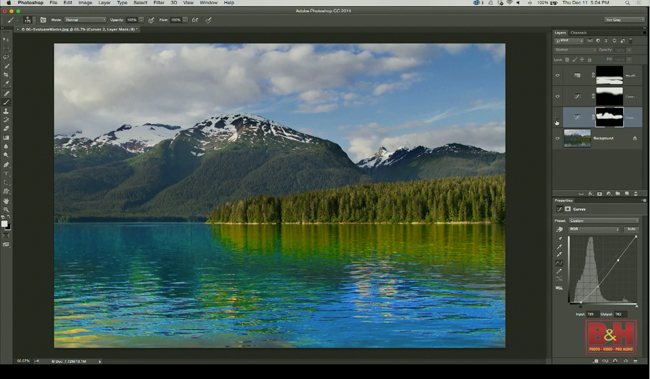Add a layer mask from Layers panel bottom
This screenshot has width=650, height=379.
click(x=599, y=194)
